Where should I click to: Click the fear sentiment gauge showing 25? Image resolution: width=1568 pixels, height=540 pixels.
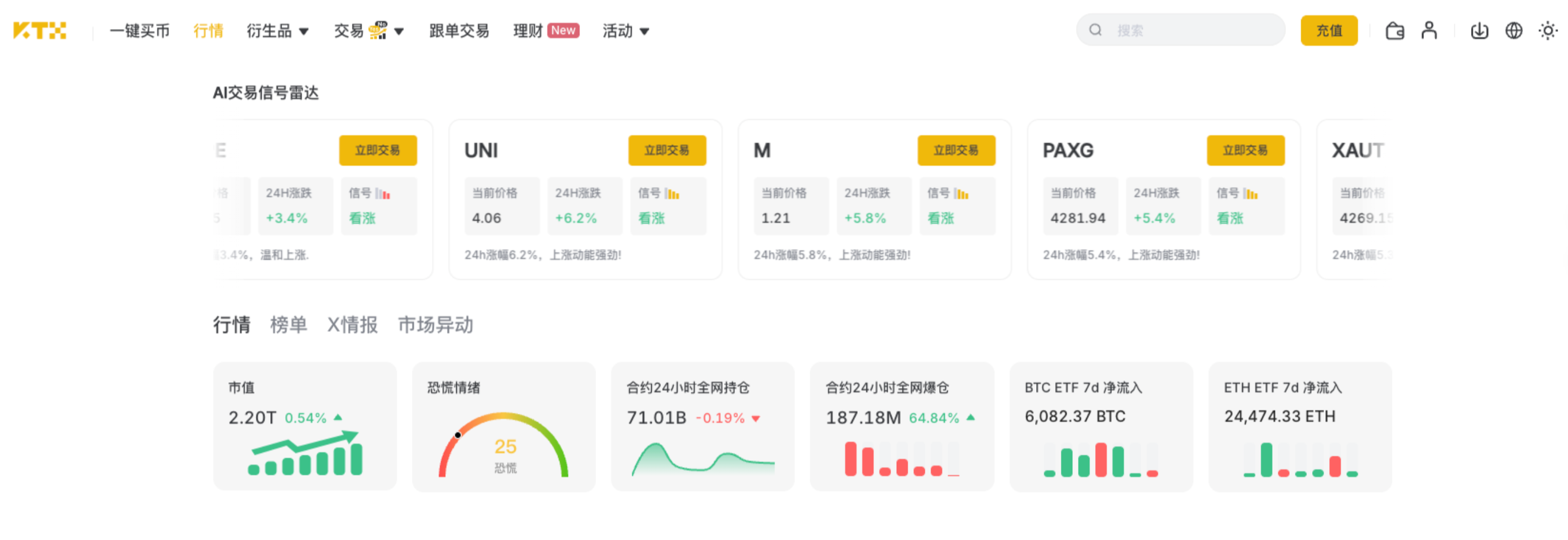point(503,445)
